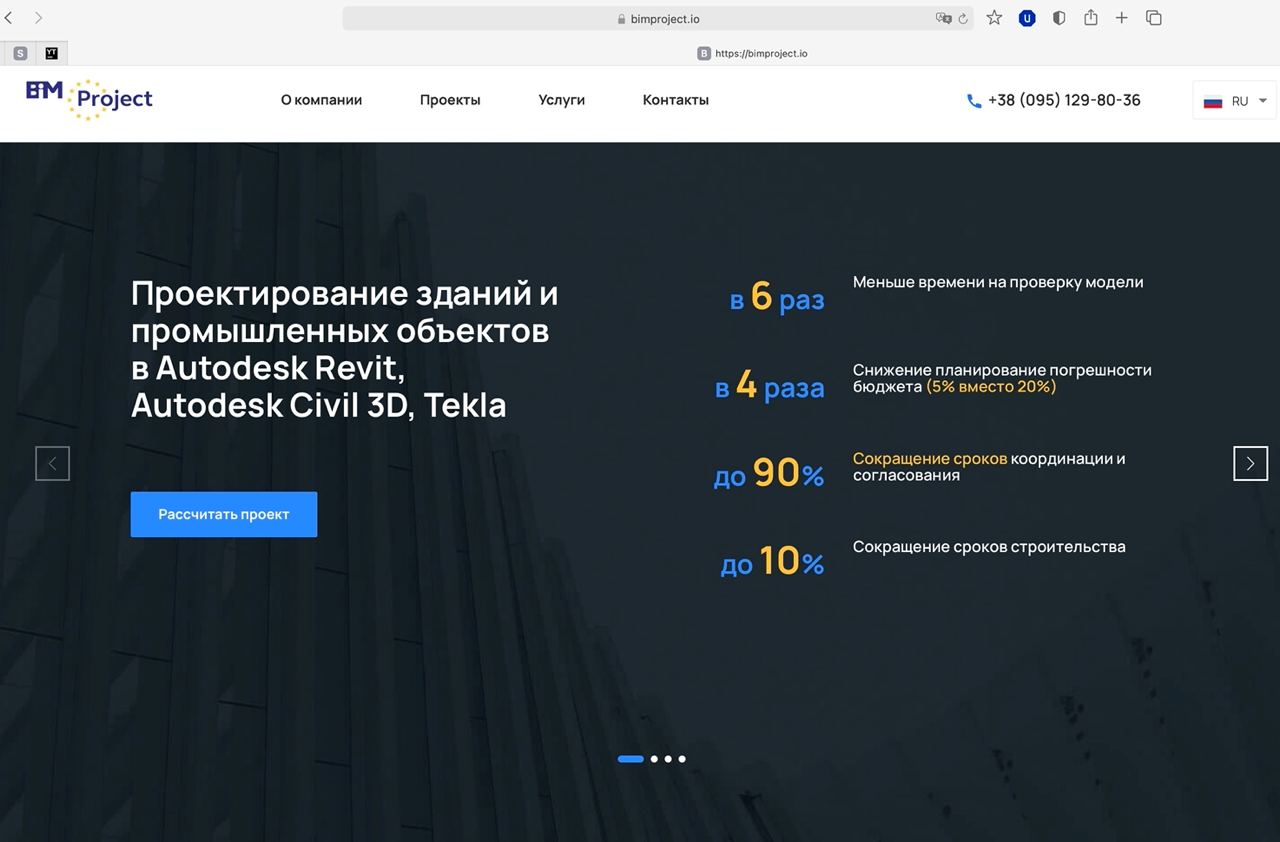Expand the RU language dropdown arrow
This screenshot has height=842, width=1280.
tap(1262, 101)
